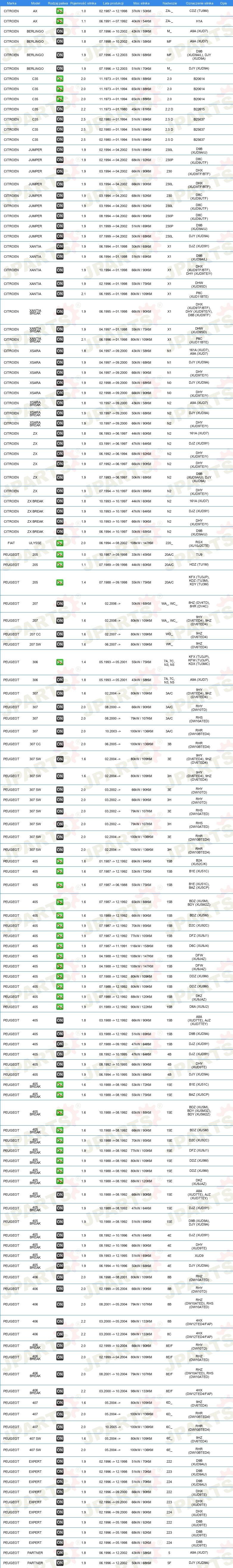Select the engine code cell D6A (XU9J2)
233x1568 pixels.
click(199, 1007)
